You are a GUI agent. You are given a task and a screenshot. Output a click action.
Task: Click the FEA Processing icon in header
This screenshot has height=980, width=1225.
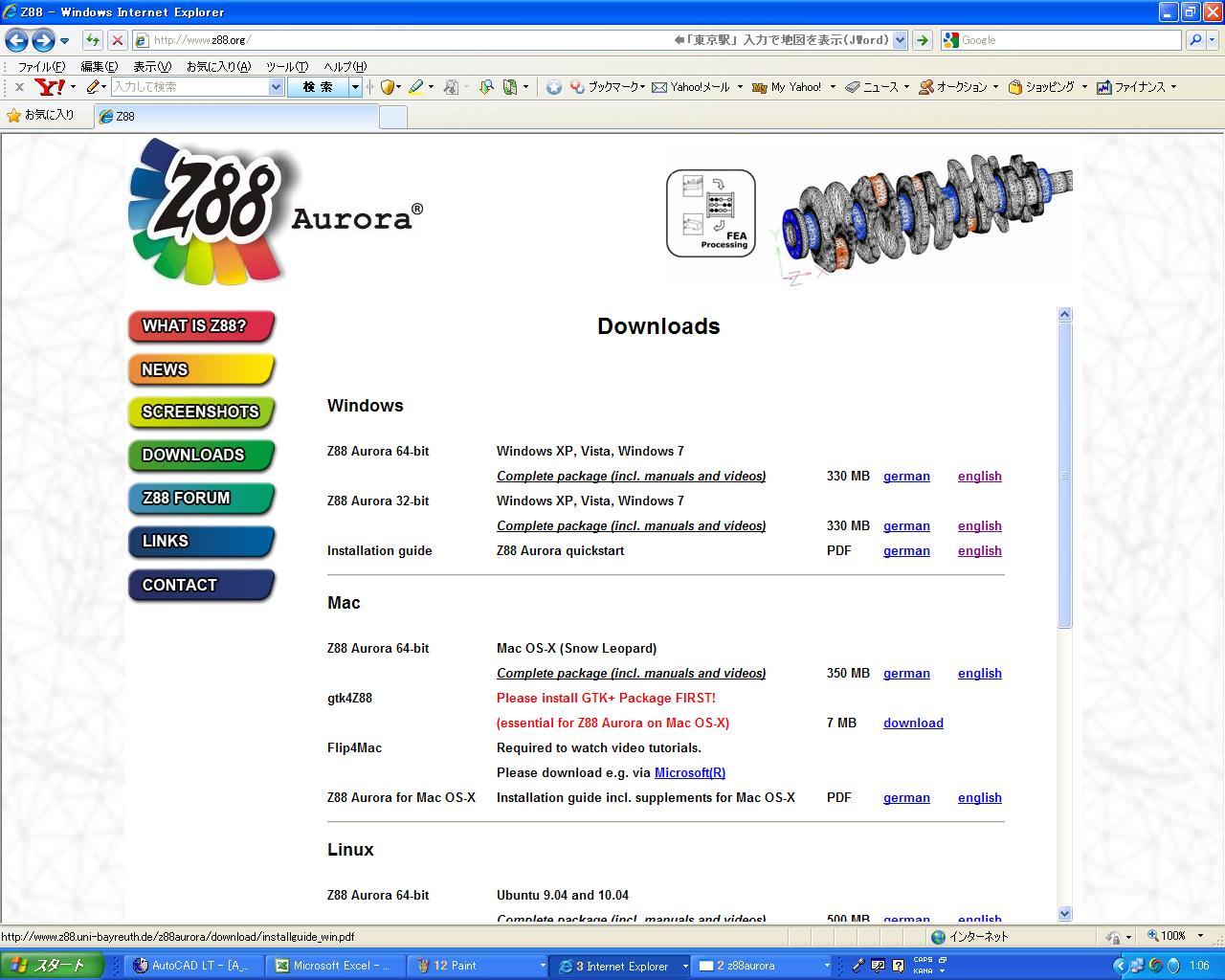point(711,213)
